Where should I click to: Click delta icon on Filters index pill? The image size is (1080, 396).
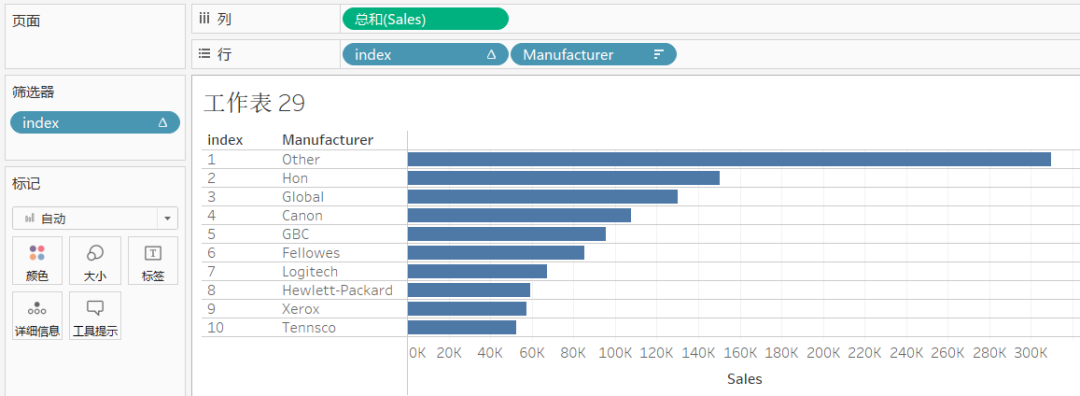pyautogui.click(x=163, y=123)
